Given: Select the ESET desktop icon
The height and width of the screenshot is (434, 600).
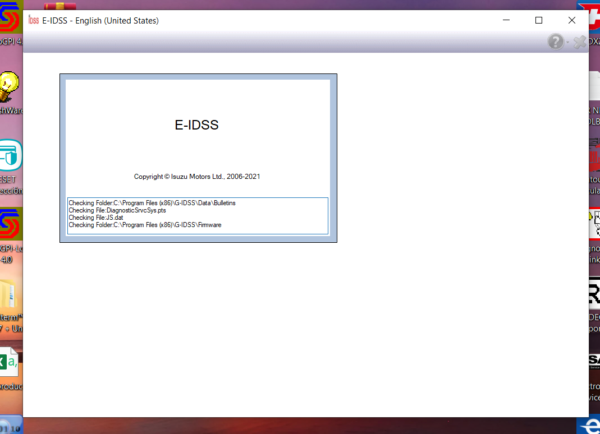Looking at the screenshot, I should [x=11, y=155].
